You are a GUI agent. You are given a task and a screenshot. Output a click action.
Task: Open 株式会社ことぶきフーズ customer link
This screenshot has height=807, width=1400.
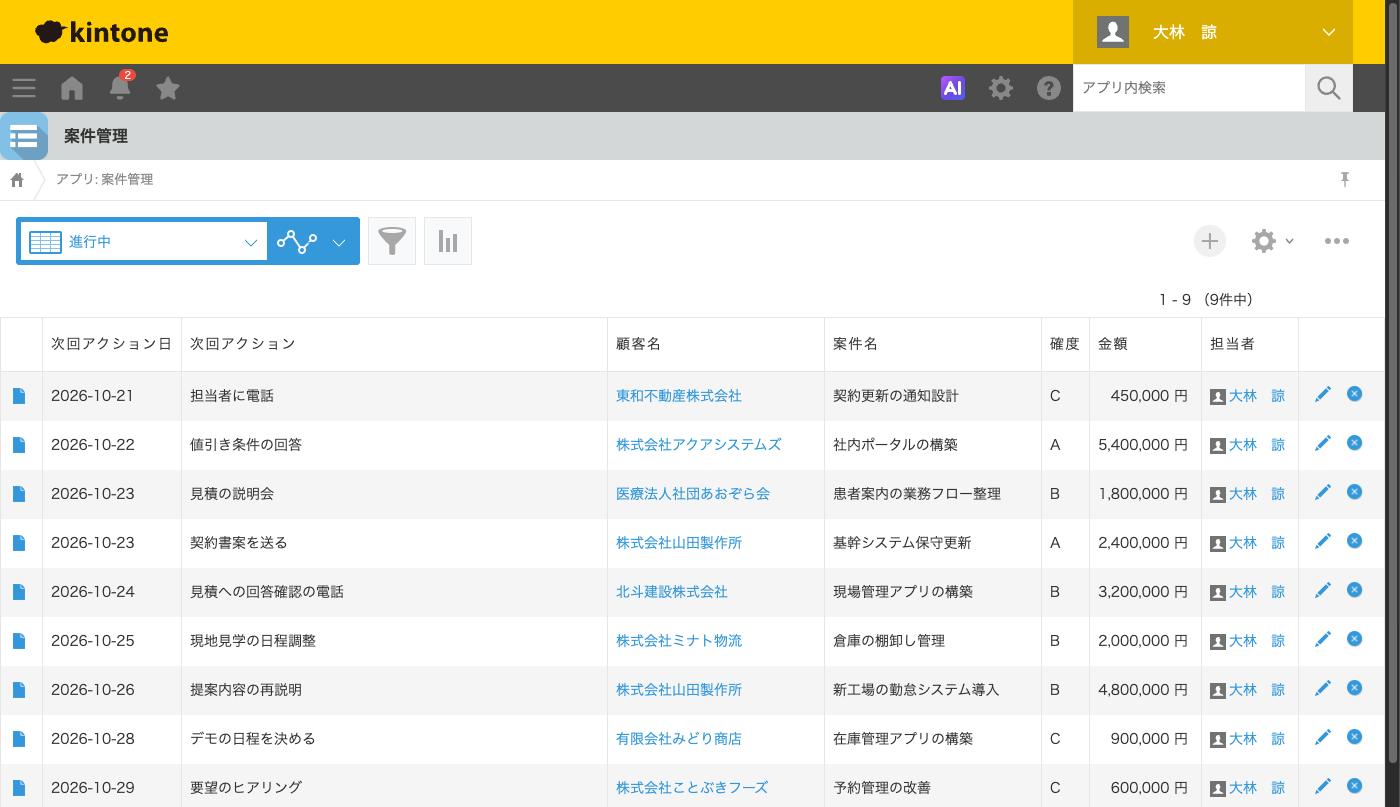692,788
